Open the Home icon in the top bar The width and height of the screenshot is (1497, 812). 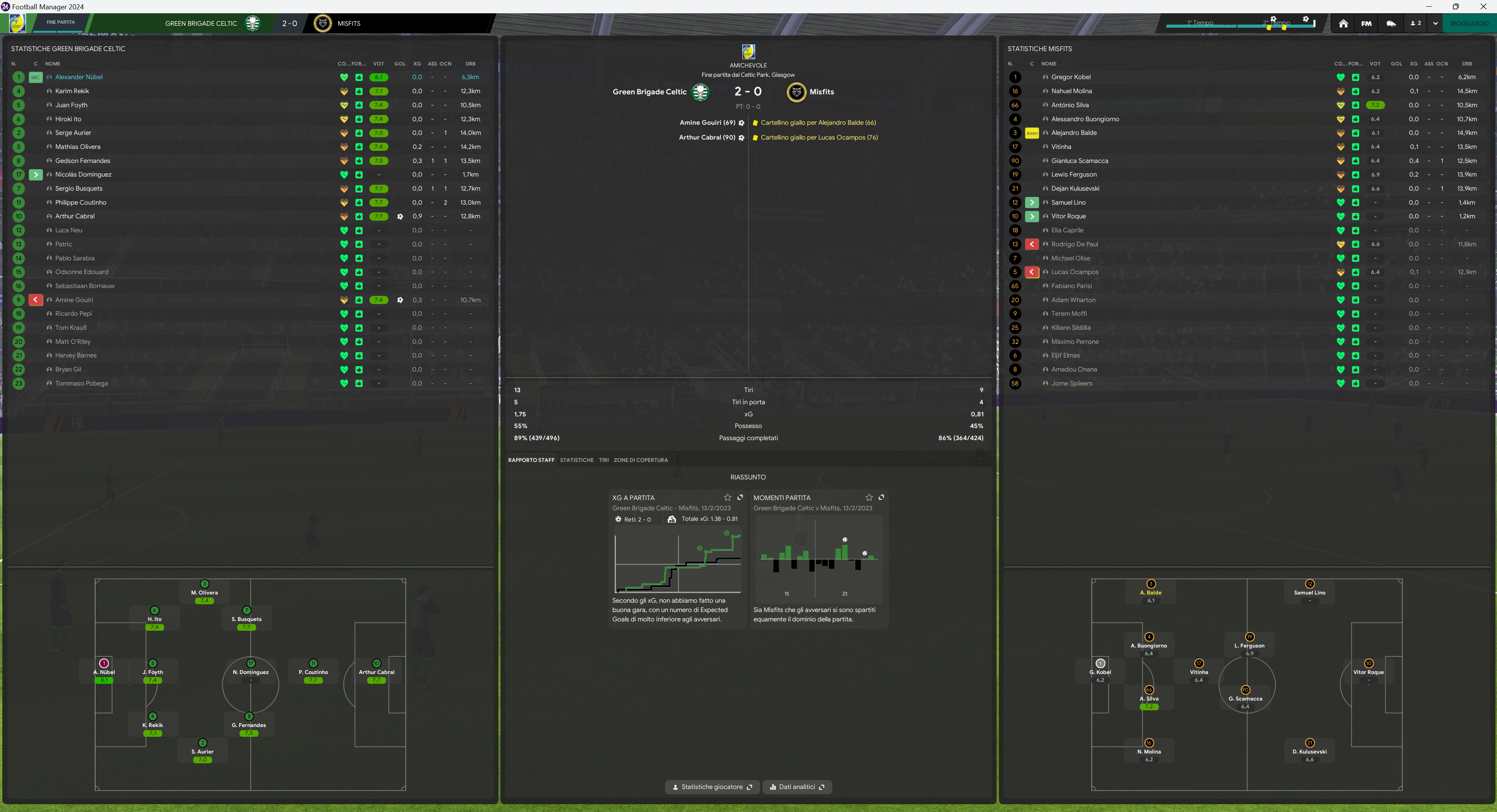tap(1343, 24)
